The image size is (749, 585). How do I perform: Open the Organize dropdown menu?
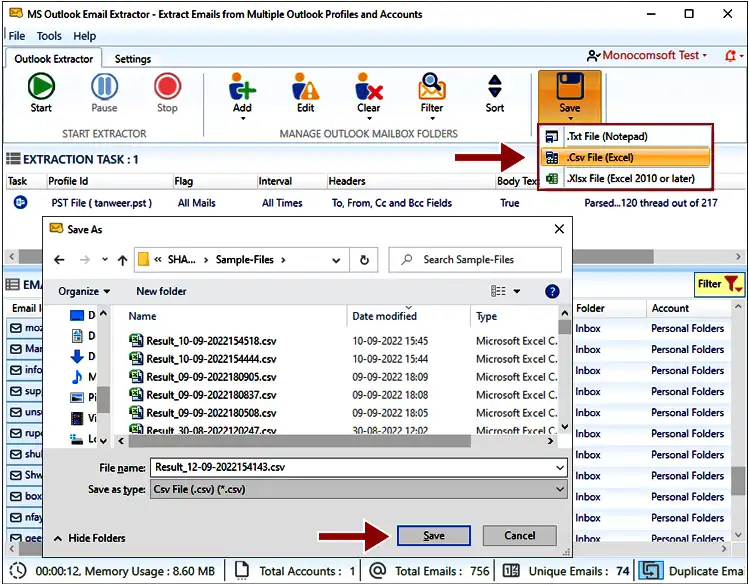pos(84,291)
